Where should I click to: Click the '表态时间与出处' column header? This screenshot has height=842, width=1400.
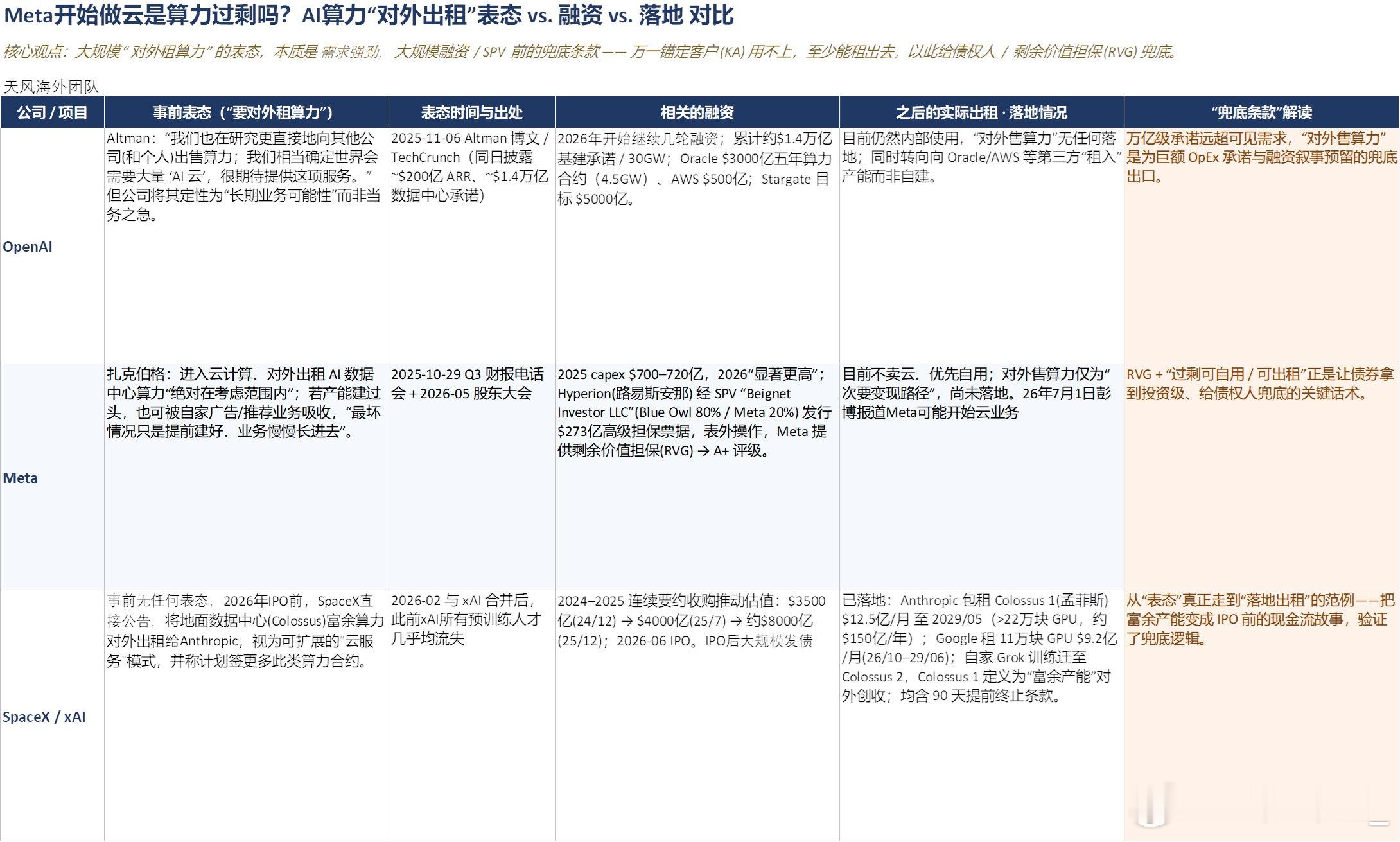[472, 112]
